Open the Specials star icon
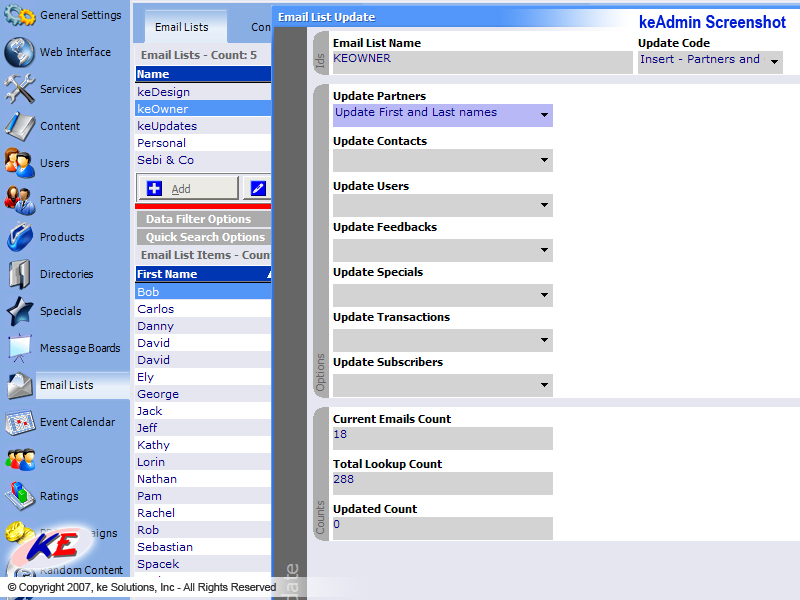800x600 pixels. click(x=19, y=311)
